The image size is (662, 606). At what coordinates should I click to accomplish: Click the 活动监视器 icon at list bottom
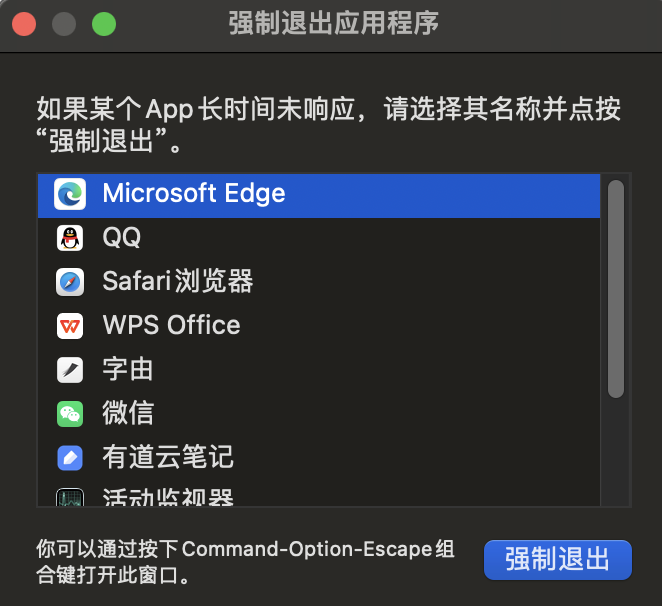70,498
